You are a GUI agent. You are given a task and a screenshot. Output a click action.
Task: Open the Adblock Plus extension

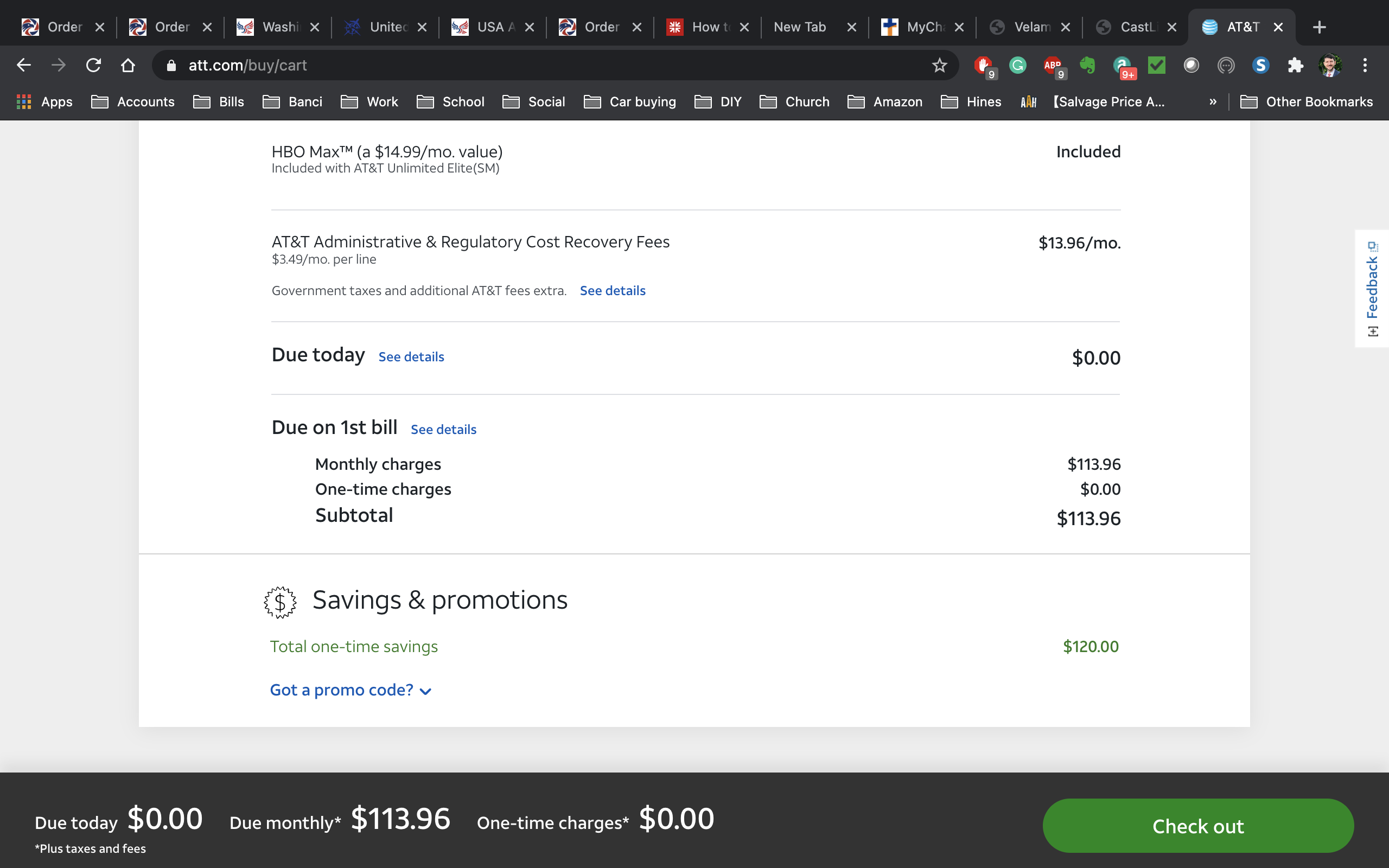click(1053, 66)
